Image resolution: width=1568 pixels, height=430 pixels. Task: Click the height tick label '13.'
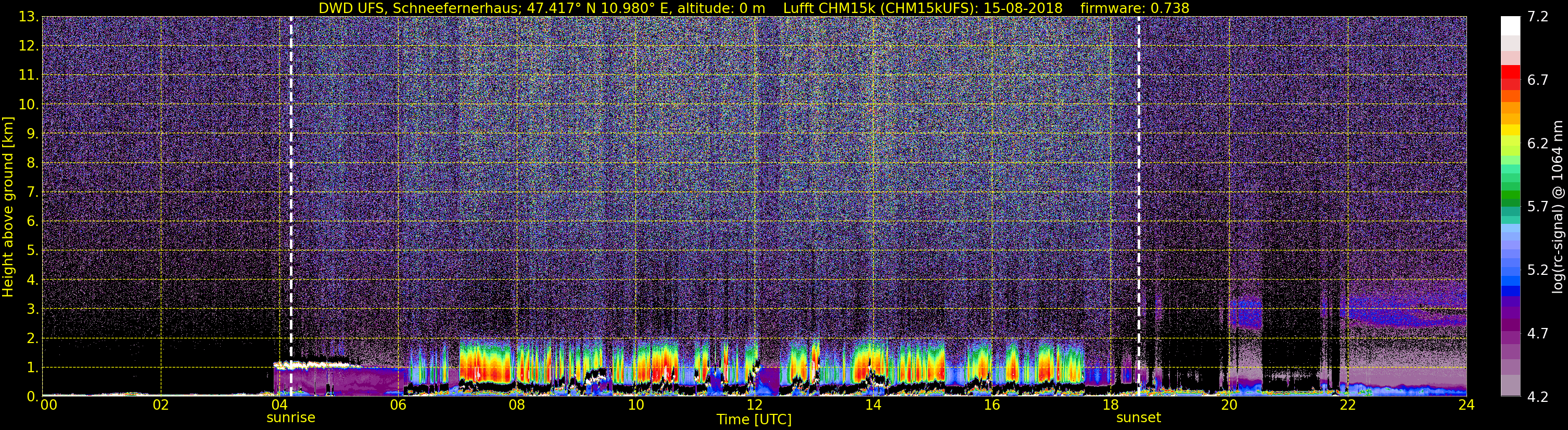pyautogui.click(x=29, y=17)
